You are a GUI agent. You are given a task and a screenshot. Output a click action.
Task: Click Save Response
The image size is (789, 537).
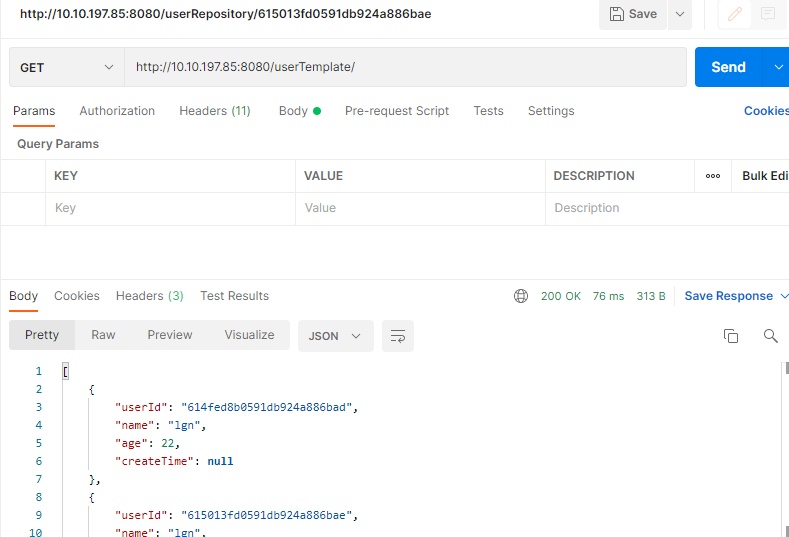click(x=729, y=296)
